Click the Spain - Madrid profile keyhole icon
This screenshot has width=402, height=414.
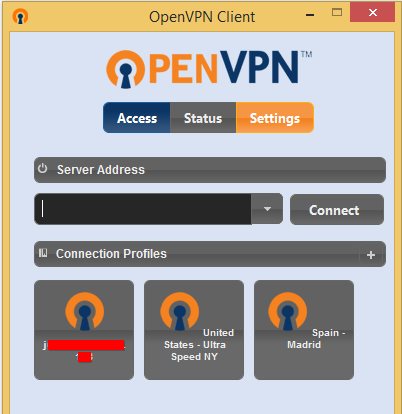(288, 311)
